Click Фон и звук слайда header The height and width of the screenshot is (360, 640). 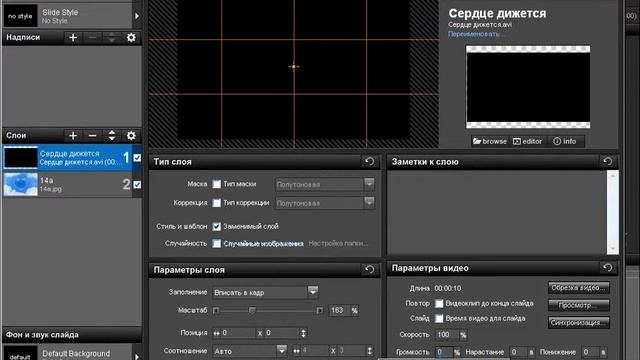(72, 335)
